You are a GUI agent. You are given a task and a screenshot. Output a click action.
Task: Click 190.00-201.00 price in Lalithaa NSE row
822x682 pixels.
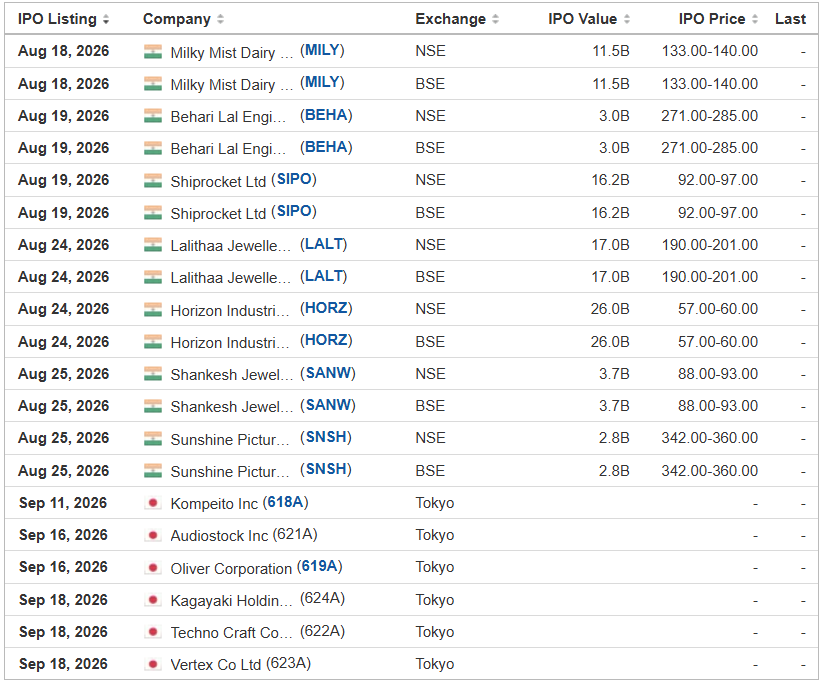coord(709,245)
